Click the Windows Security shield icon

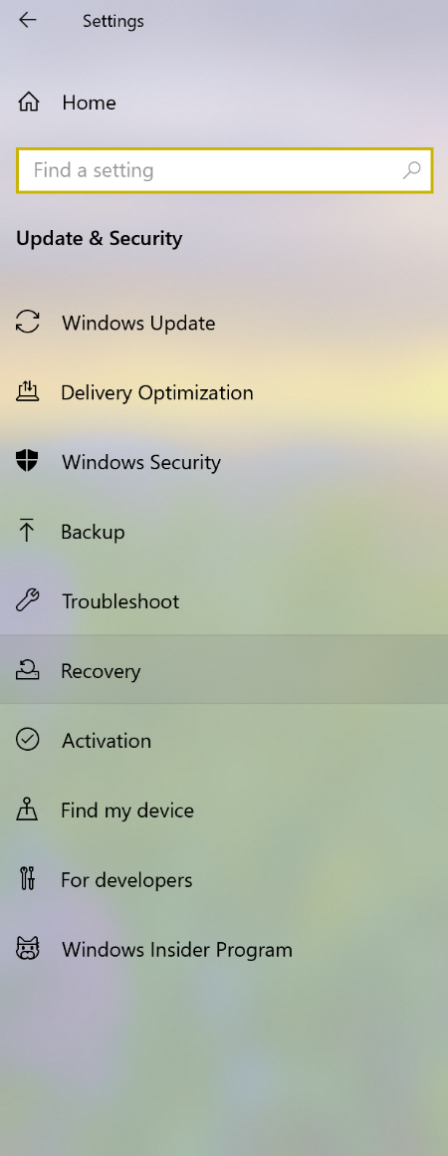tap(27, 462)
